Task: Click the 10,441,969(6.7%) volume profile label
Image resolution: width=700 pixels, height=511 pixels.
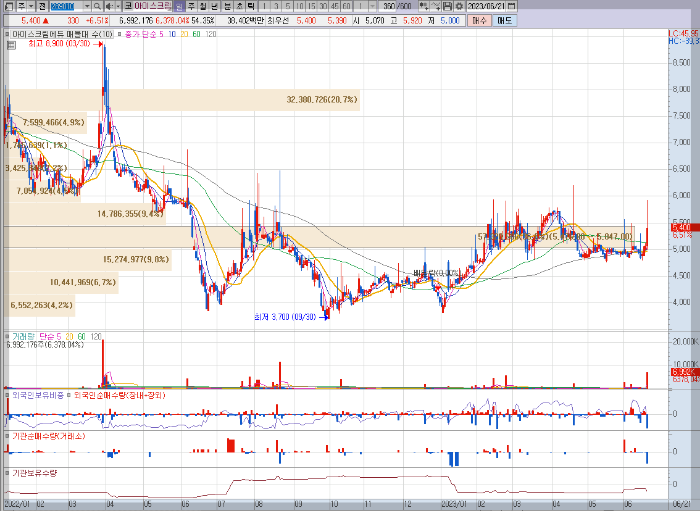Action: point(83,282)
